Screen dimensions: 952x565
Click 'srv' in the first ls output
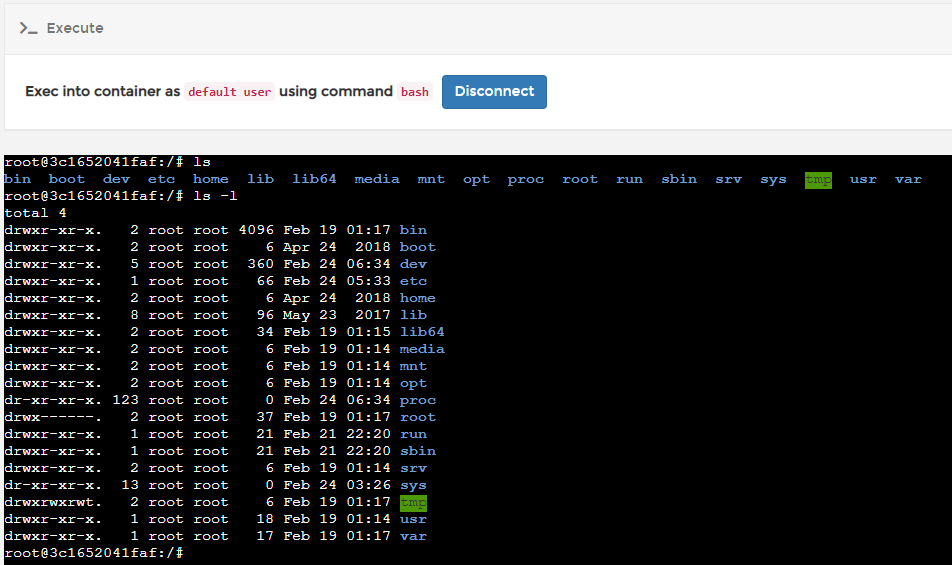pos(729,179)
